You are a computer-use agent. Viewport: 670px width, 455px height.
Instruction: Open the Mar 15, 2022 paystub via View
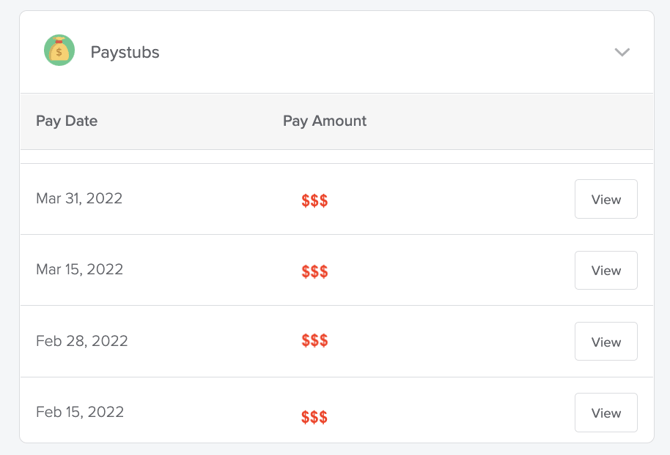tap(605, 270)
